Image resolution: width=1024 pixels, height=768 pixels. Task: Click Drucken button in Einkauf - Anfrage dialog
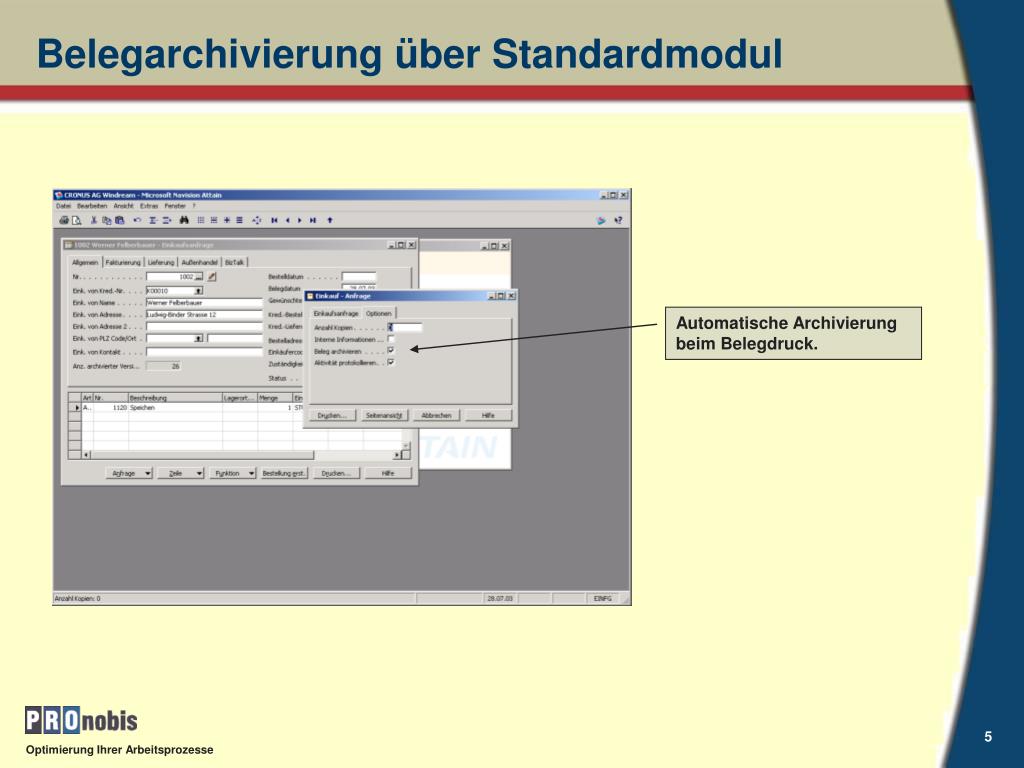331,415
